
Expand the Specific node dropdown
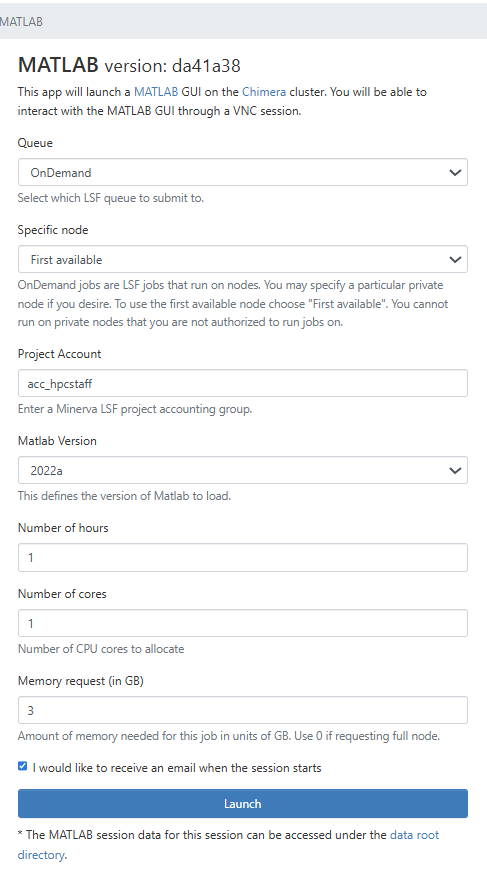click(243, 259)
